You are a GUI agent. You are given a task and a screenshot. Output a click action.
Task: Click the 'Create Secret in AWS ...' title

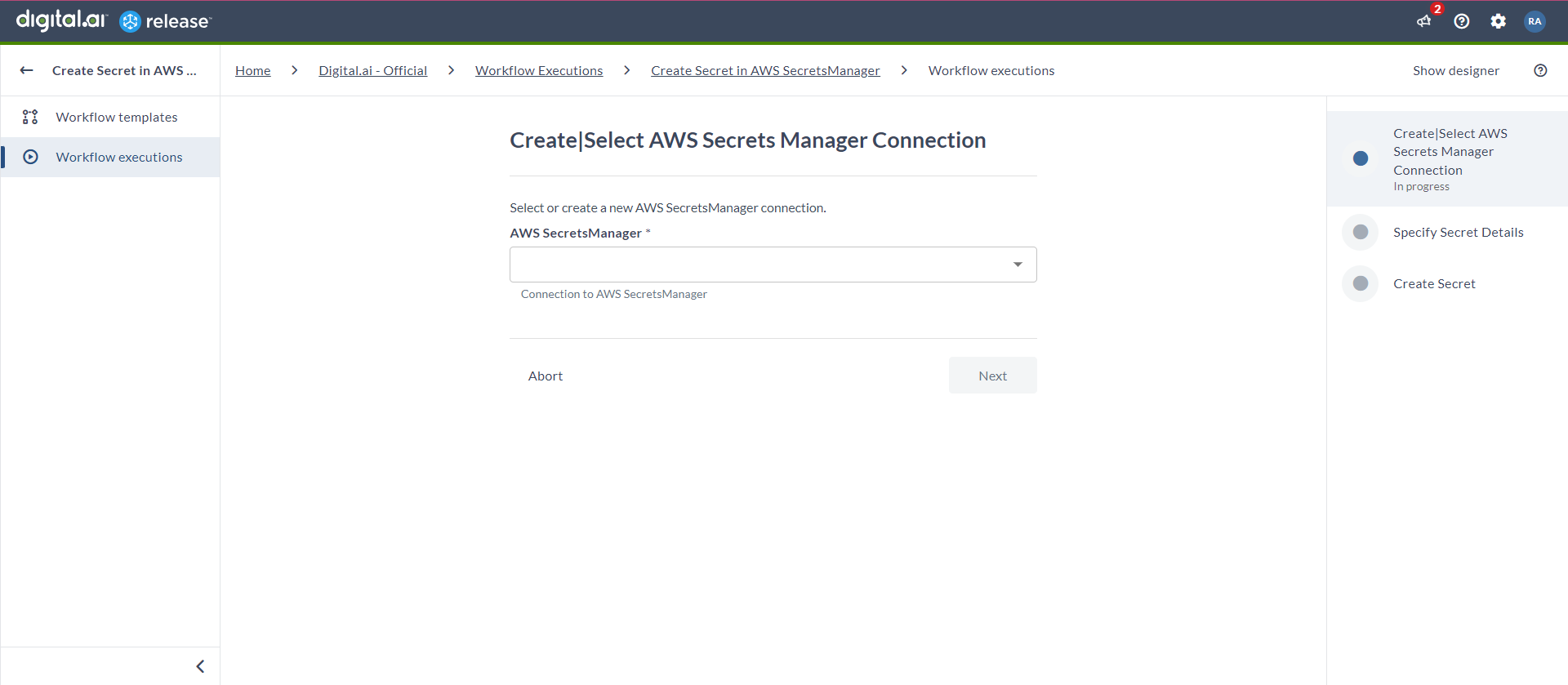124,70
